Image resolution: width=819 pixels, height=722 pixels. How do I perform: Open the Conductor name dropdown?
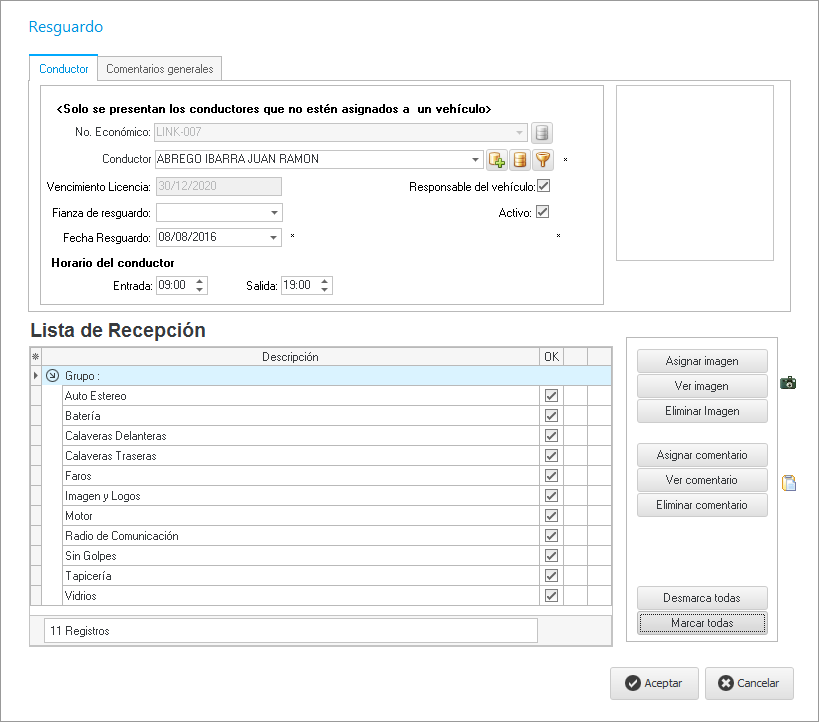coord(476,159)
